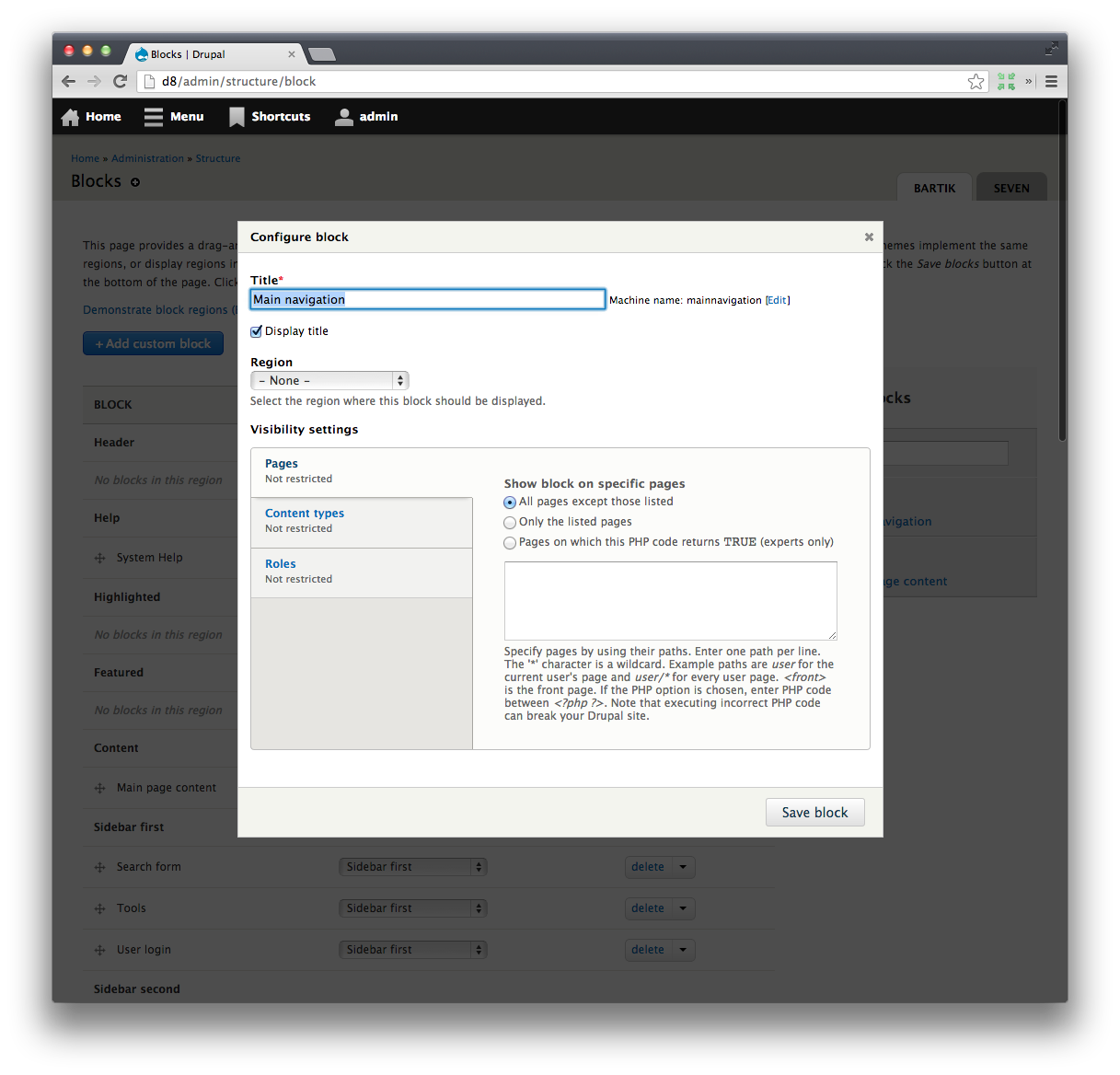
Task: Click the System Help block name
Action: tap(150, 558)
